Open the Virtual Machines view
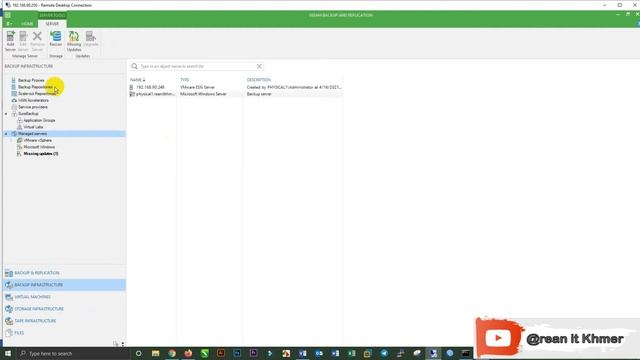This screenshot has height=360, width=640. [64, 297]
